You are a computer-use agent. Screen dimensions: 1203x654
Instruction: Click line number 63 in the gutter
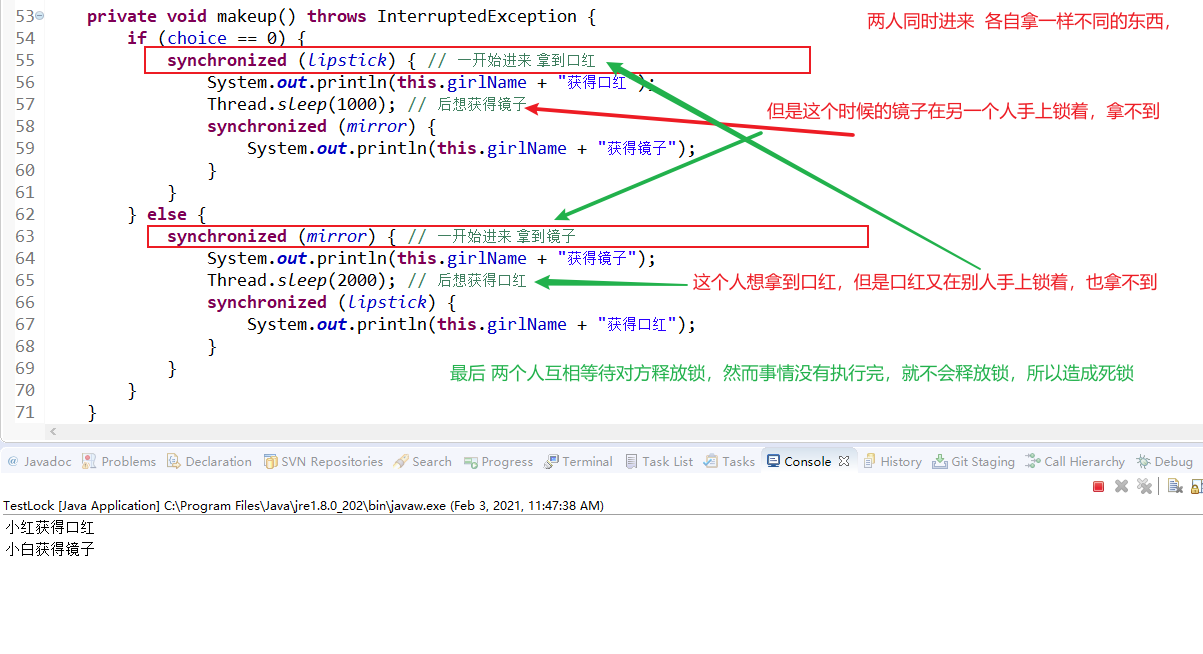point(24,236)
